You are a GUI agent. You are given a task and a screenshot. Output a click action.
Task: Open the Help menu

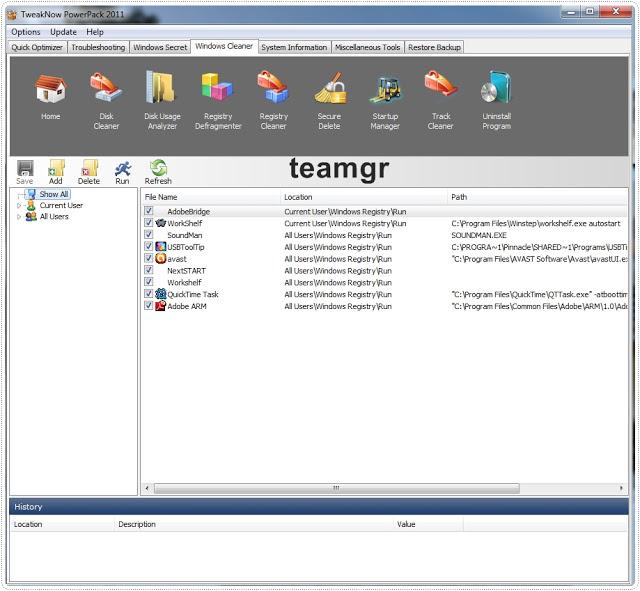point(95,32)
